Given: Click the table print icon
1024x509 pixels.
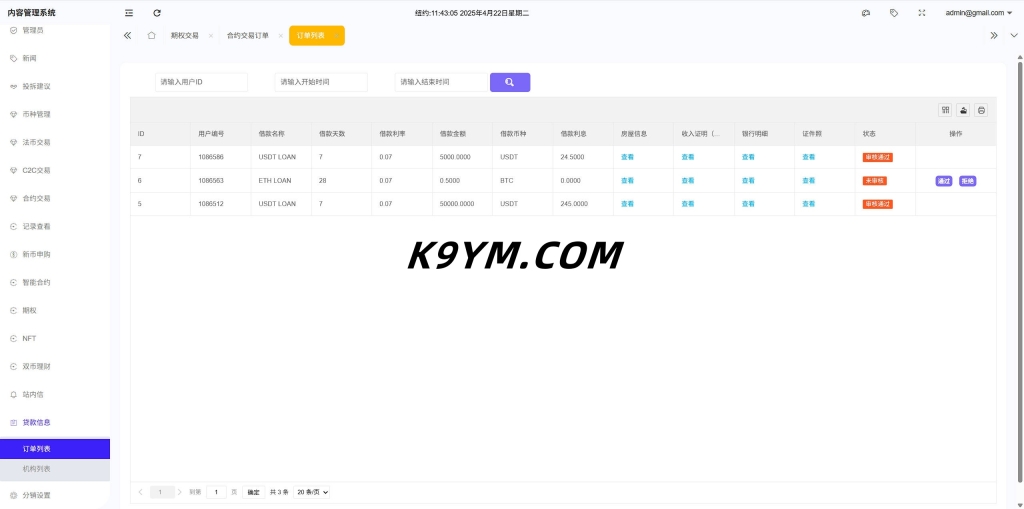Looking at the screenshot, I should [x=981, y=110].
